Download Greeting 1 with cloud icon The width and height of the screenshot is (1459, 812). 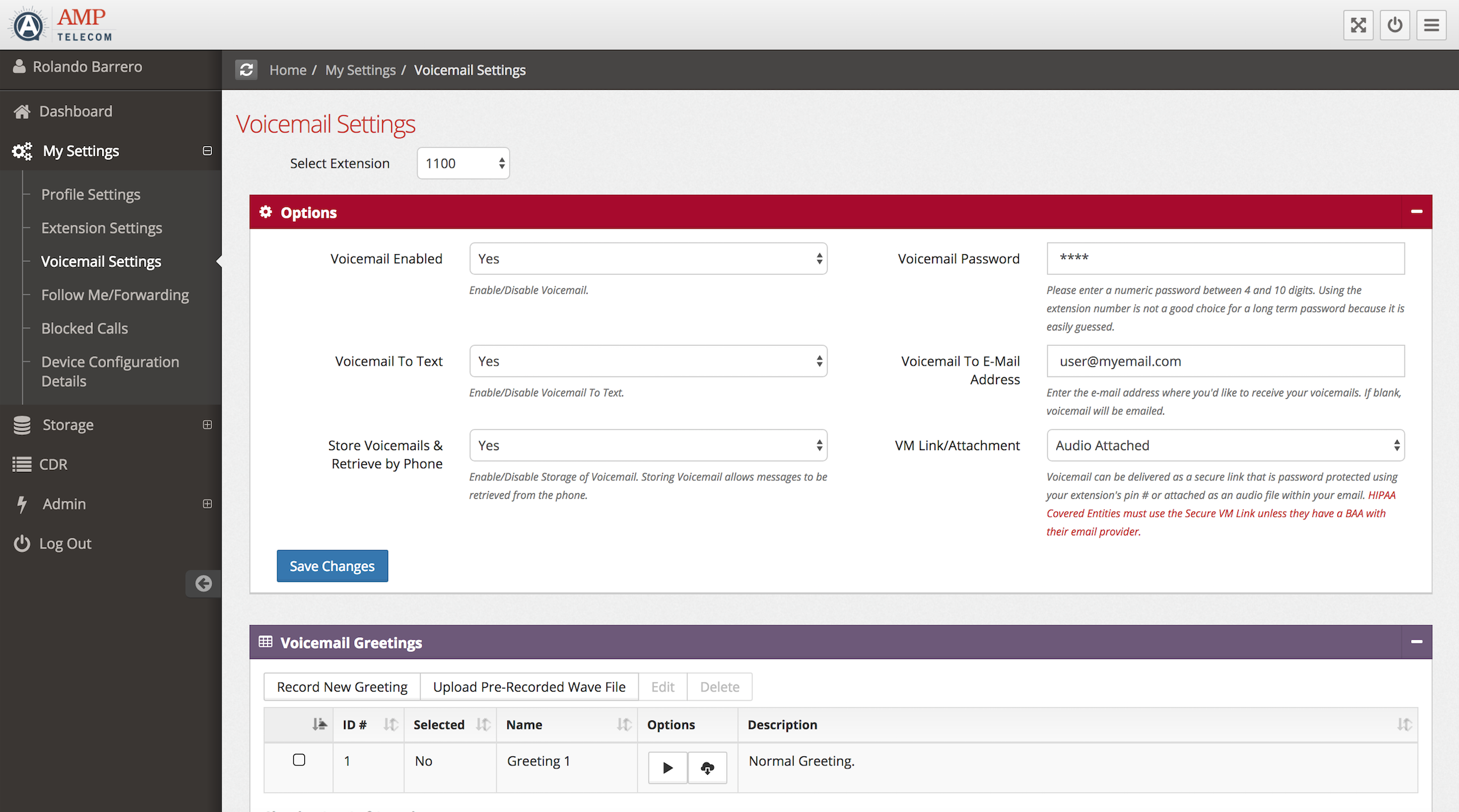click(707, 767)
